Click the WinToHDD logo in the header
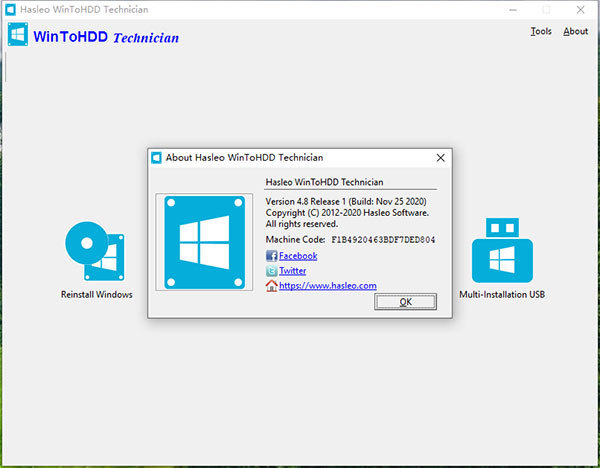Image resolution: width=600 pixels, height=468 pixels. coord(18,34)
